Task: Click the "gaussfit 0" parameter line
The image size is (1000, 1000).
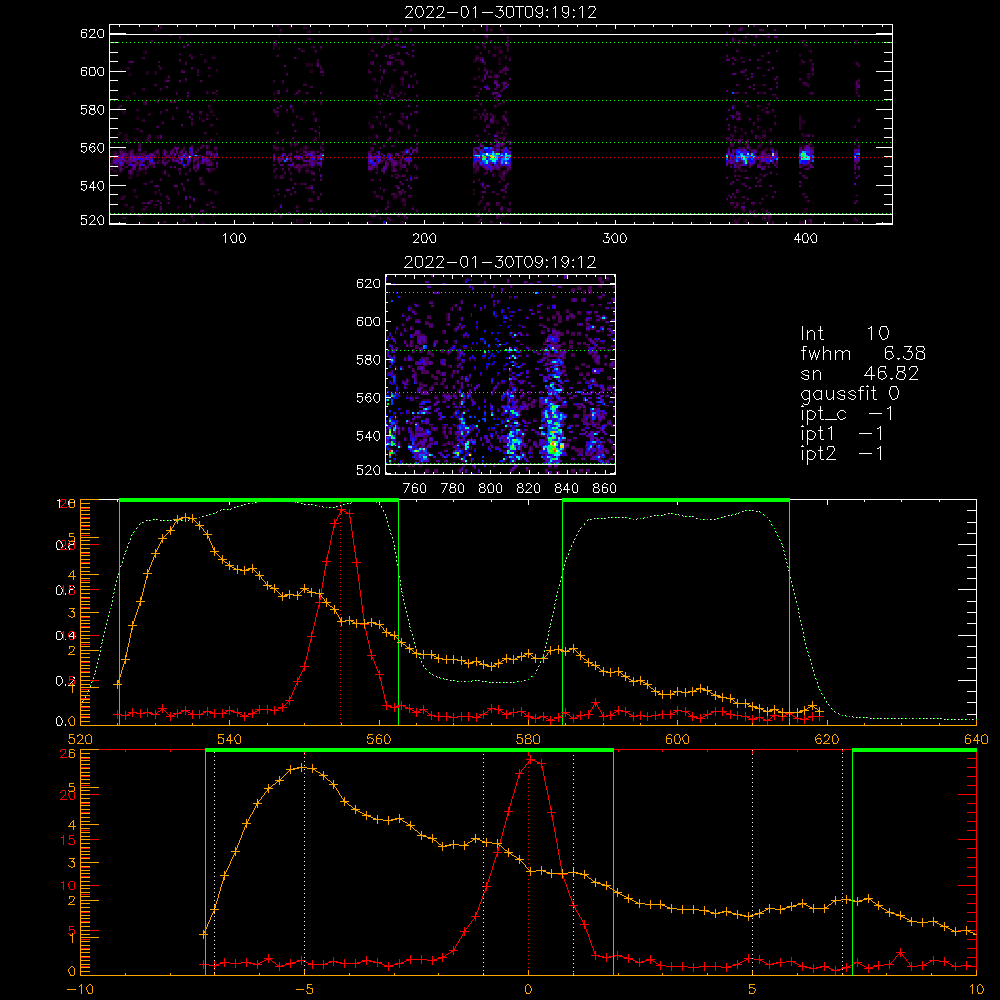Action: (849, 393)
